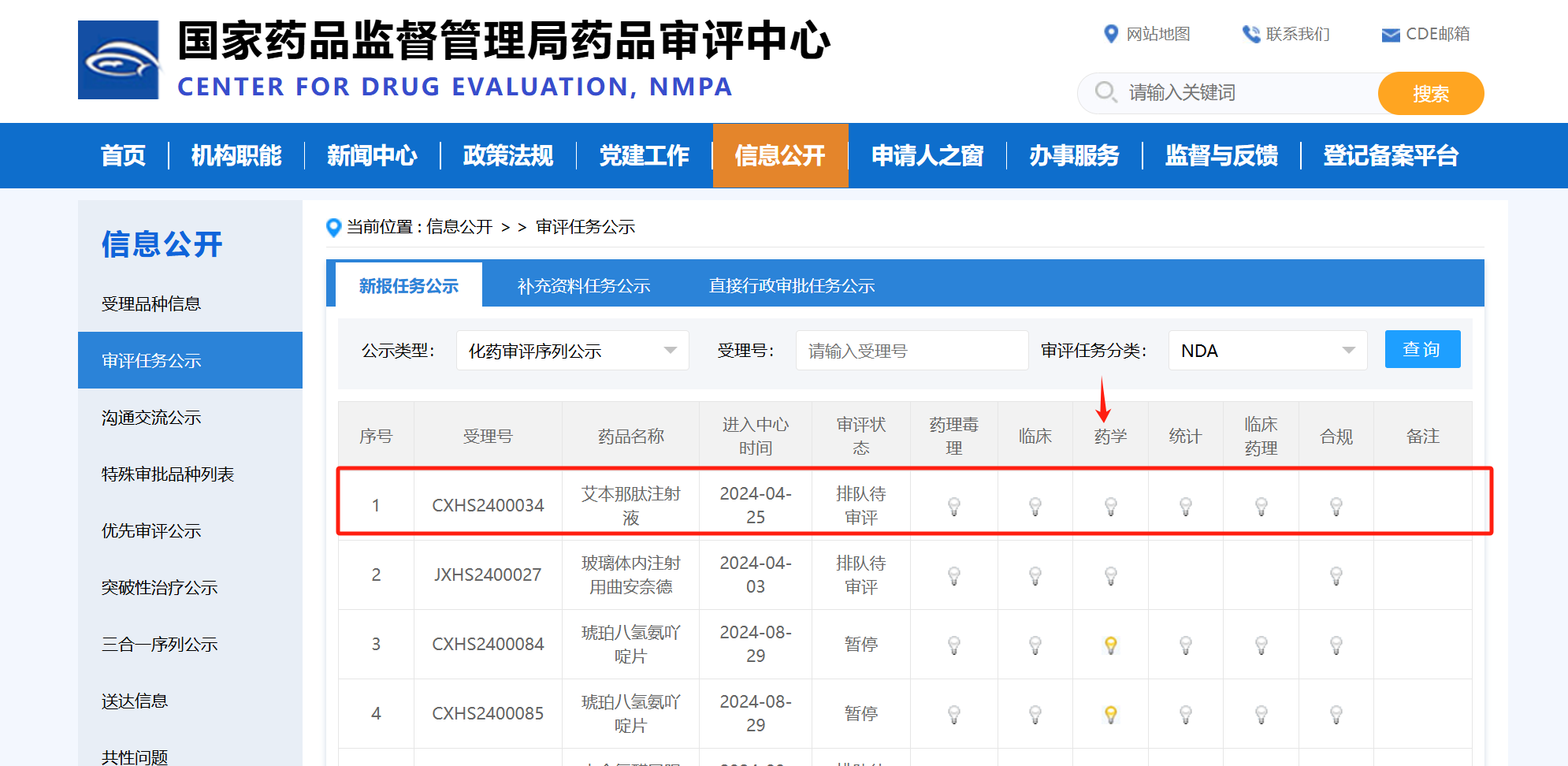
Task: Switch to 新报任务公示 tab
Action: point(408,285)
